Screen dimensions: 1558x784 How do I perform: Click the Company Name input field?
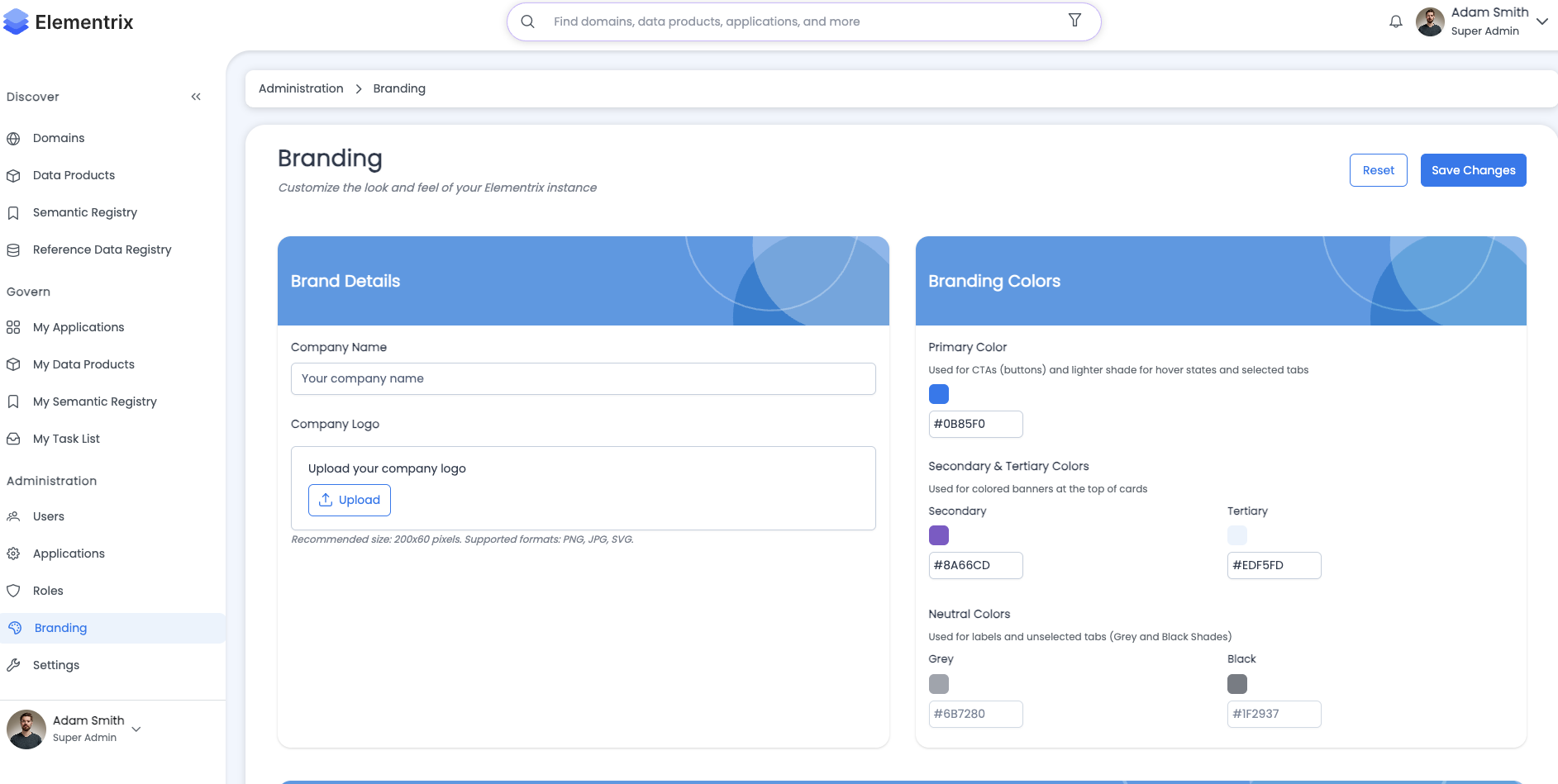click(583, 378)
